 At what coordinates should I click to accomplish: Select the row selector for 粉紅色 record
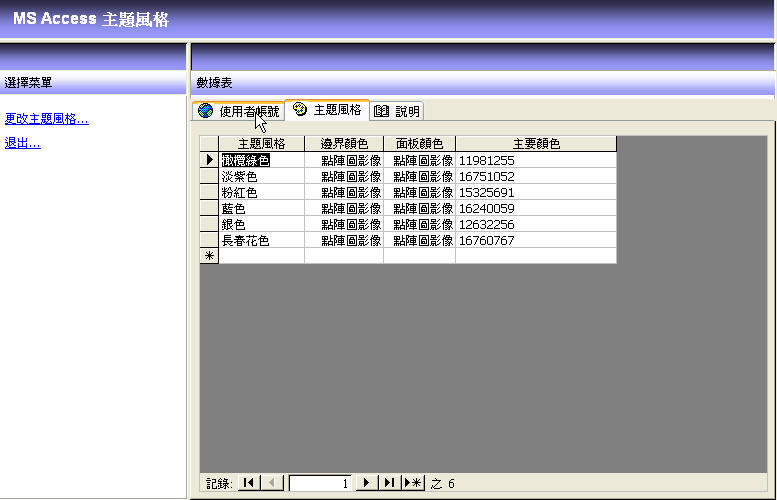coord(209,192)
